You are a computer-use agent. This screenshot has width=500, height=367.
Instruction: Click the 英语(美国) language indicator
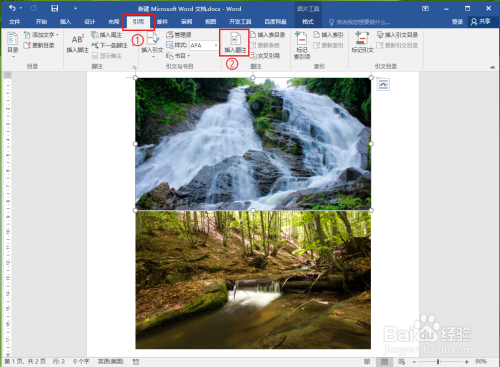click(x=111, y=361)
